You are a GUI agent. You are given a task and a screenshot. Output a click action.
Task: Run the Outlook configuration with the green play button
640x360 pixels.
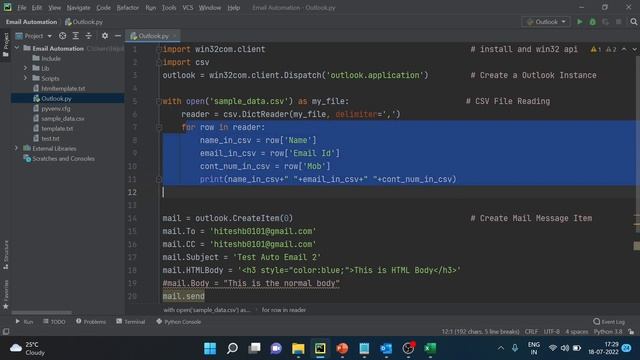click(580, 22)
